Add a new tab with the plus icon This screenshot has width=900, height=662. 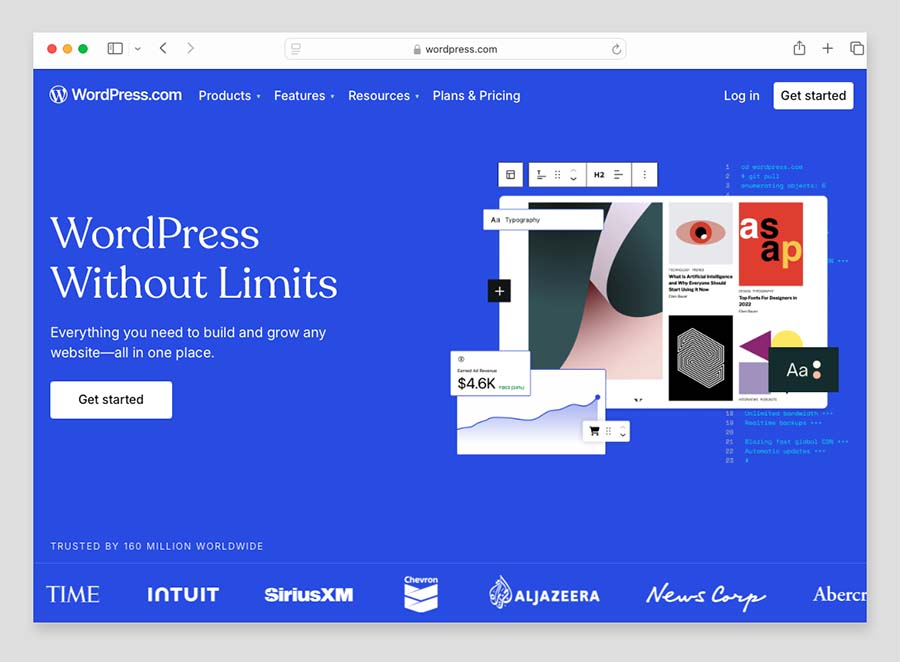point(827,49)
